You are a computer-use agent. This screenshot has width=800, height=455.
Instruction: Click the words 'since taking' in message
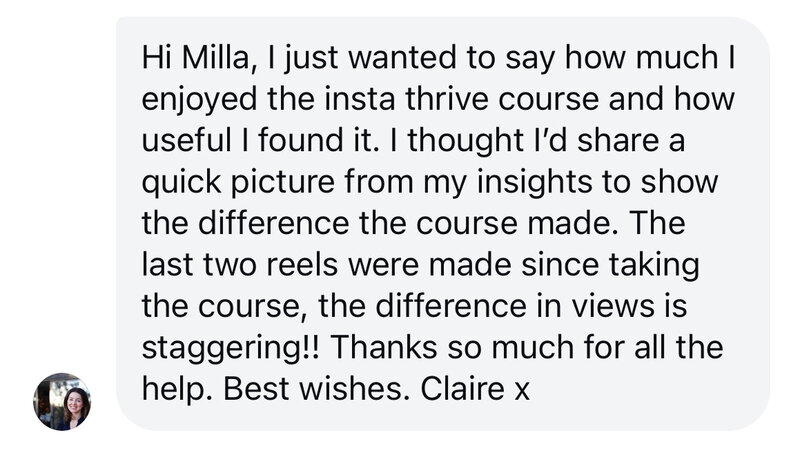click(610, 266)
